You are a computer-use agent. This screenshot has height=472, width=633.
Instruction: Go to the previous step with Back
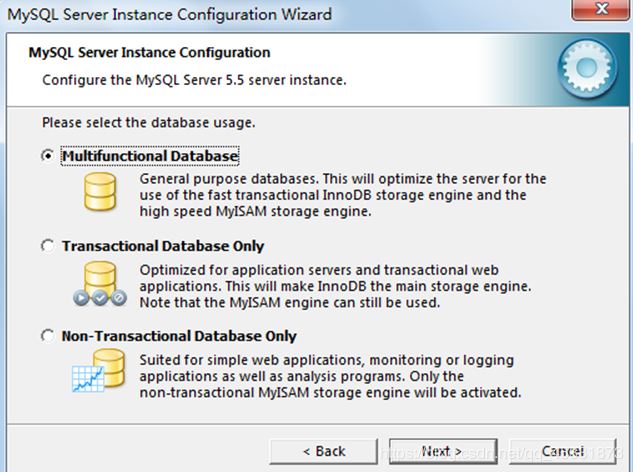click(324, 451)
